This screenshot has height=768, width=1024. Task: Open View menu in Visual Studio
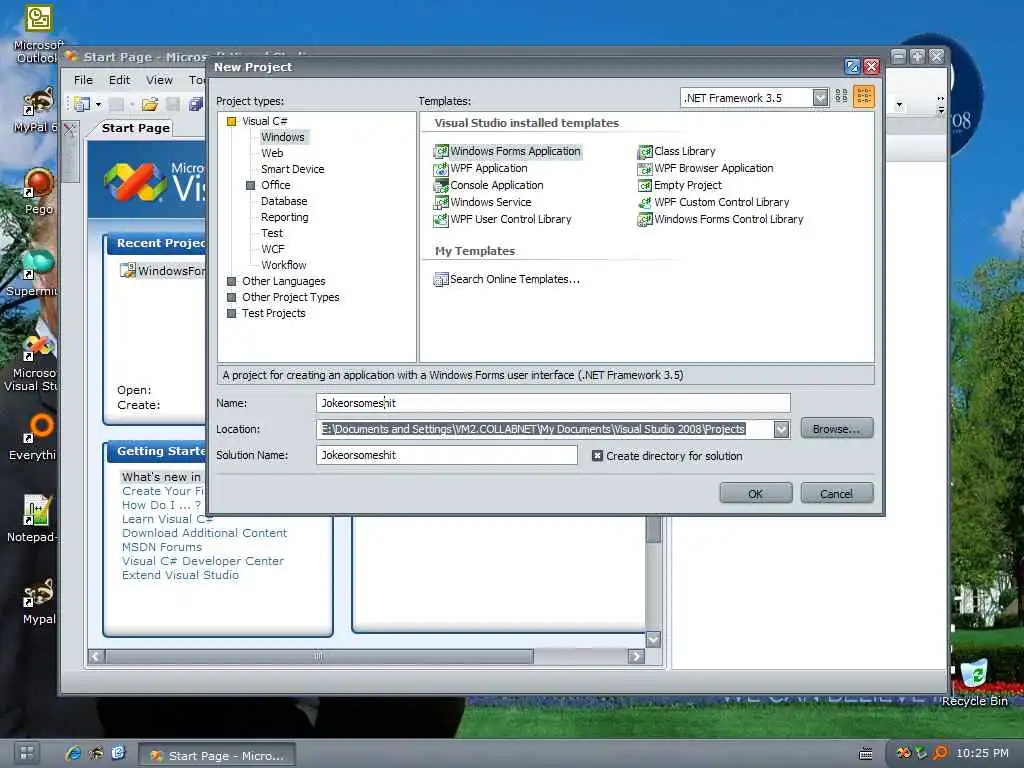pos(159,80)
